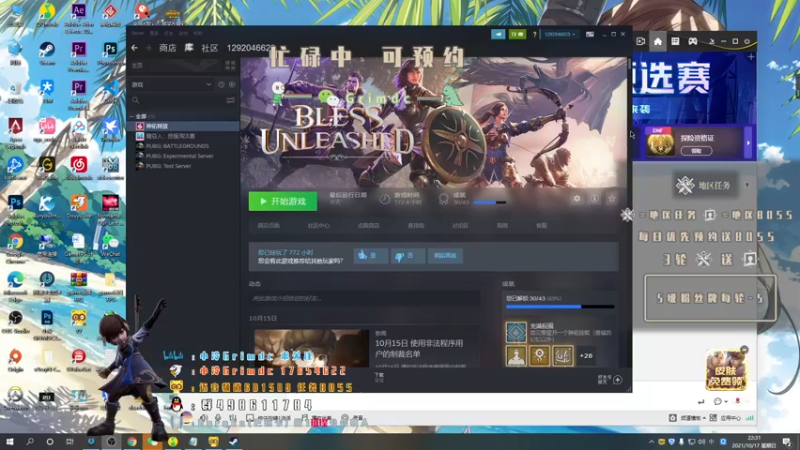This screenshot has width=800, height=450.
Task: Open advanced library filter sliders icon
Action: point(231,101)
